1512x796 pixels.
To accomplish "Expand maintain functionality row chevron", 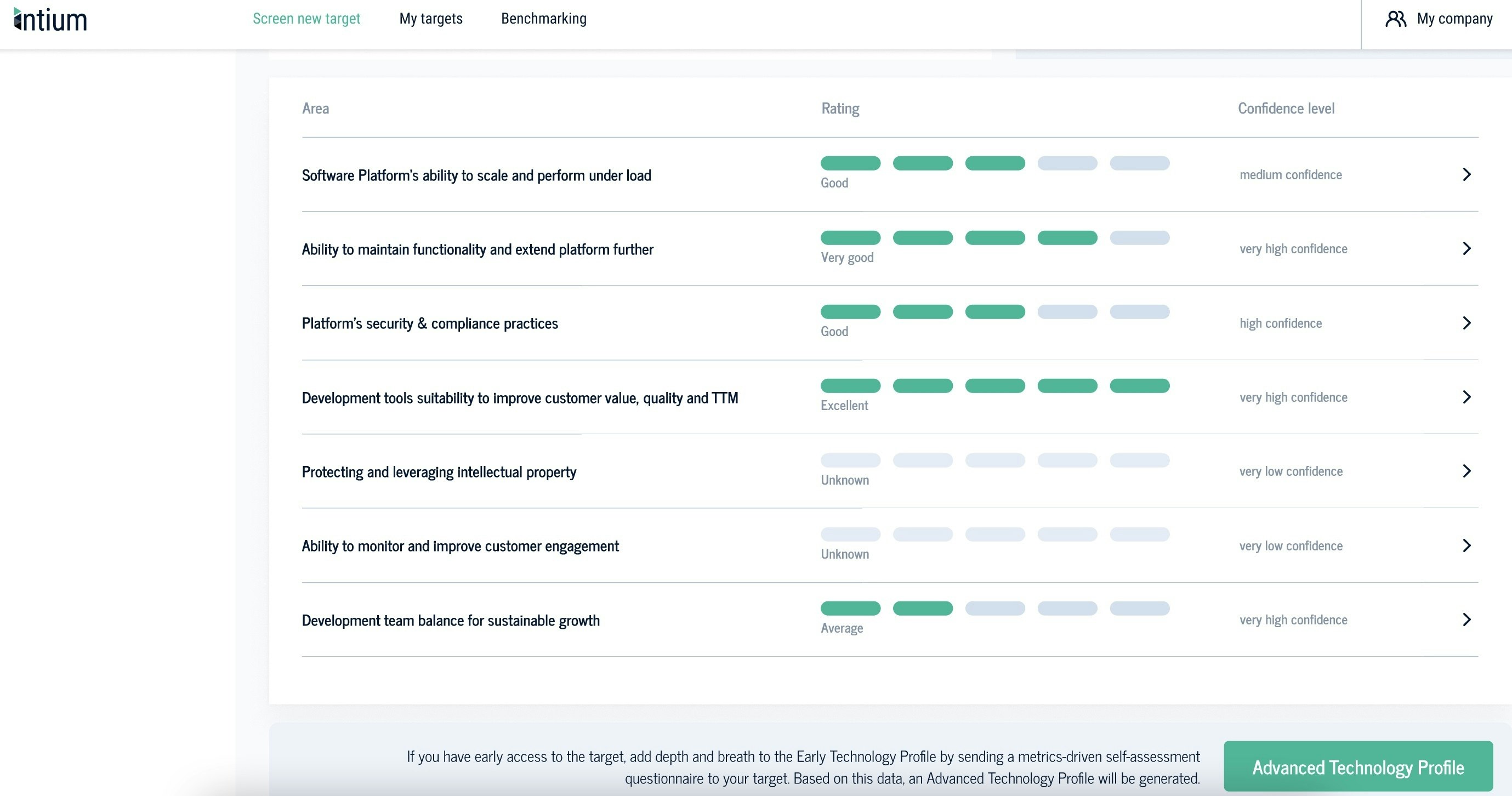I will tap(1466, 248).
